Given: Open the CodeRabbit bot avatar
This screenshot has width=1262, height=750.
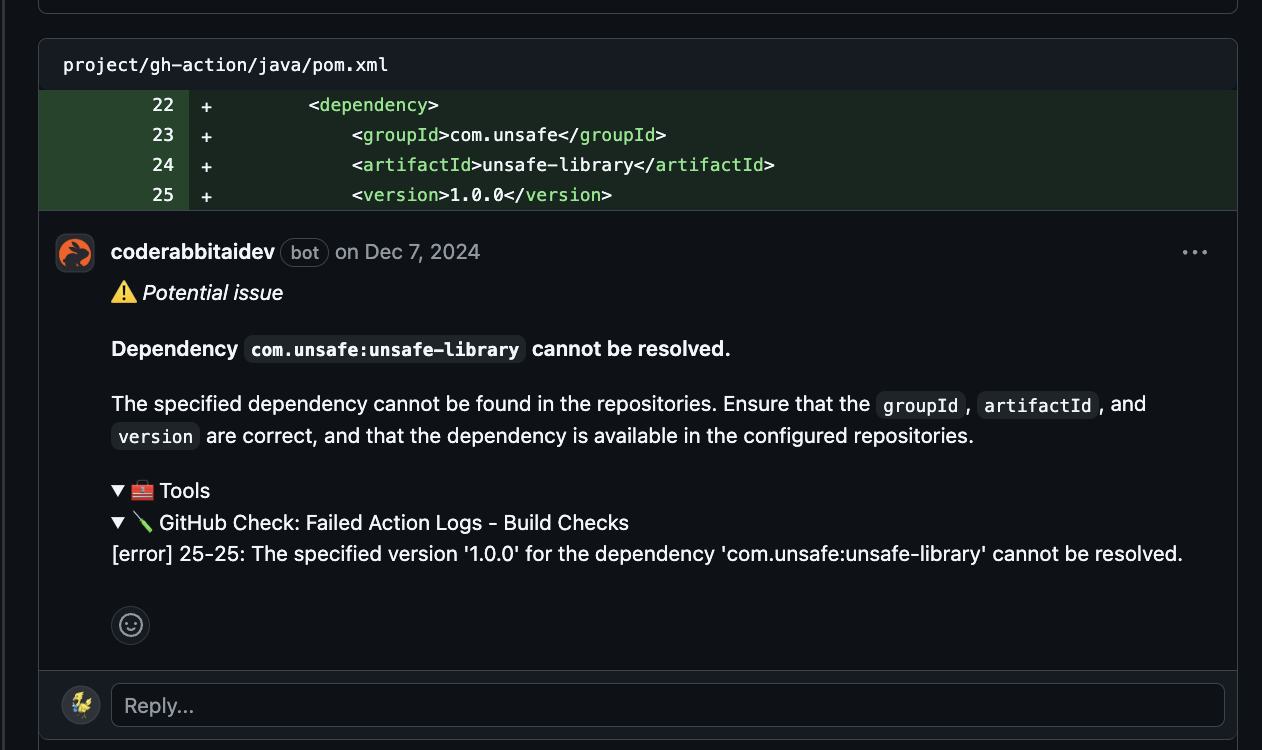Looking at the screenshot, I should coord(75,252).
